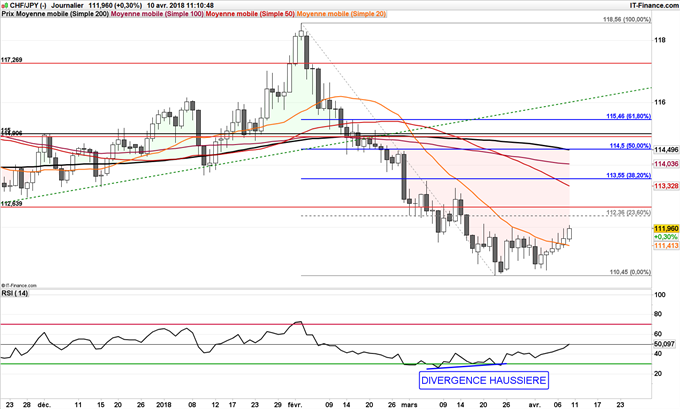Select Moyenne mobile (Simple 20) legend
Image resolution: width=680 pixels, height=409 pixels.
(x=341, y=14)
